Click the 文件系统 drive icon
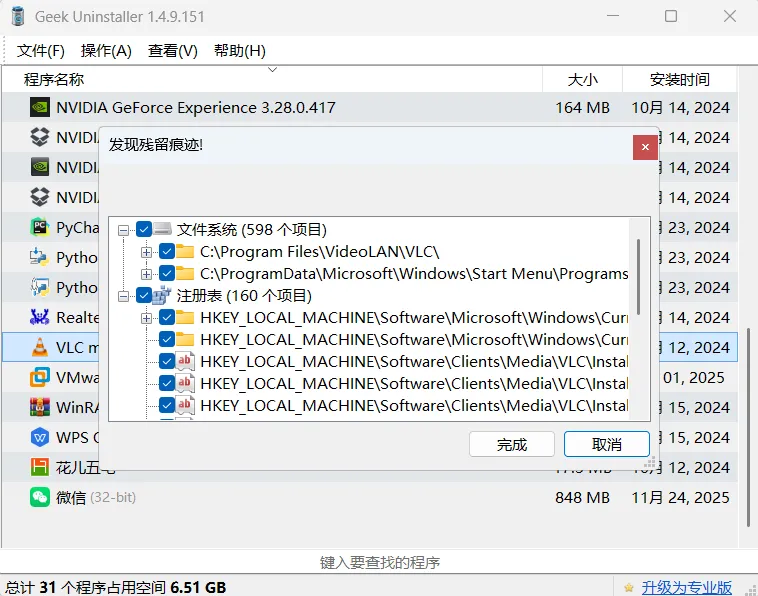 (x=162, y=229)
